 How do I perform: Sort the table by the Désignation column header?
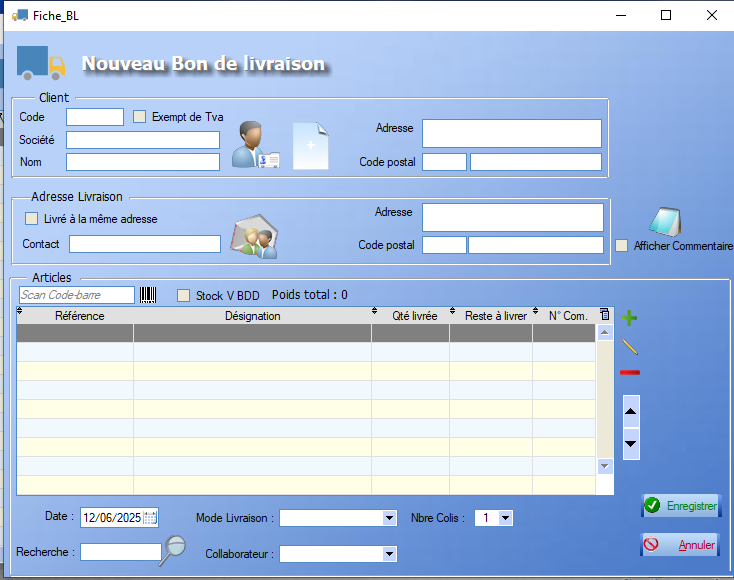(x=252, y=316)
